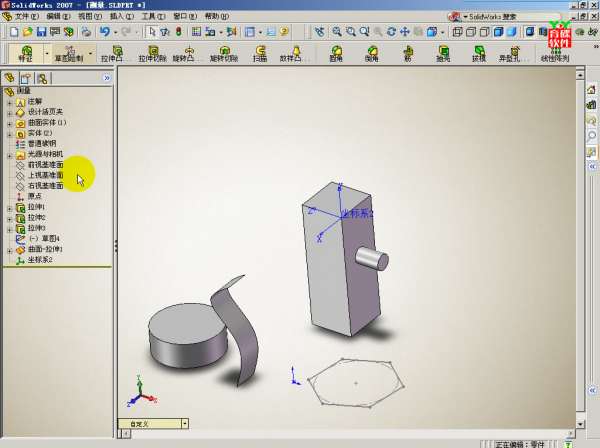Select the 拉伸切除 extruded cut tool
This screenshot has height=448, width=600.
click(x=151, y=53)
